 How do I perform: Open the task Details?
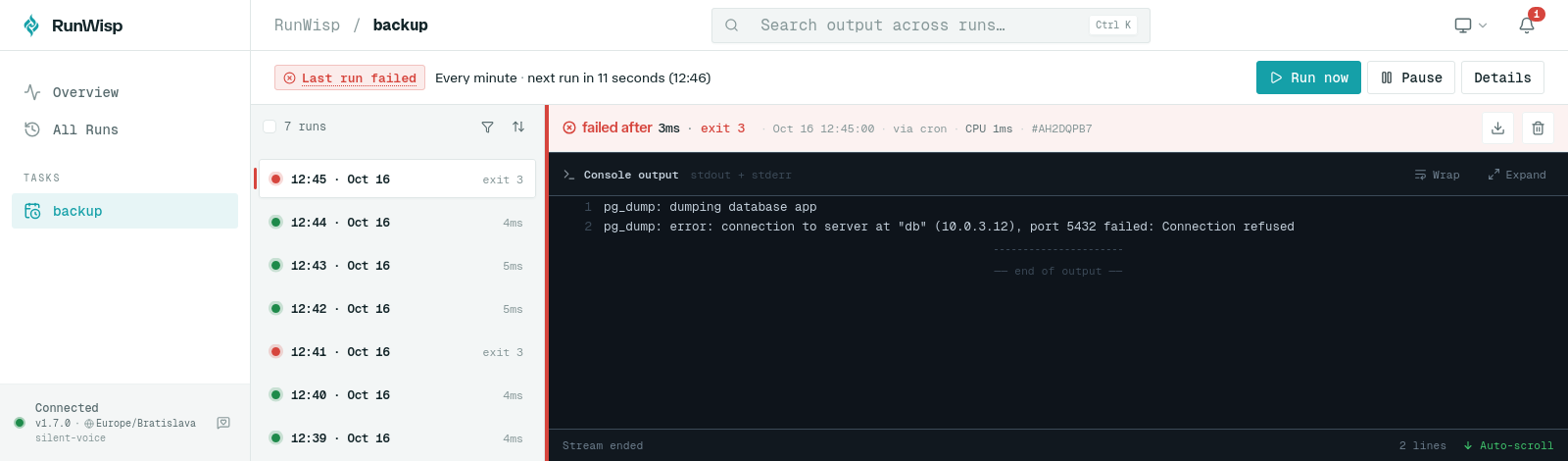click(x=1502, y=77)
